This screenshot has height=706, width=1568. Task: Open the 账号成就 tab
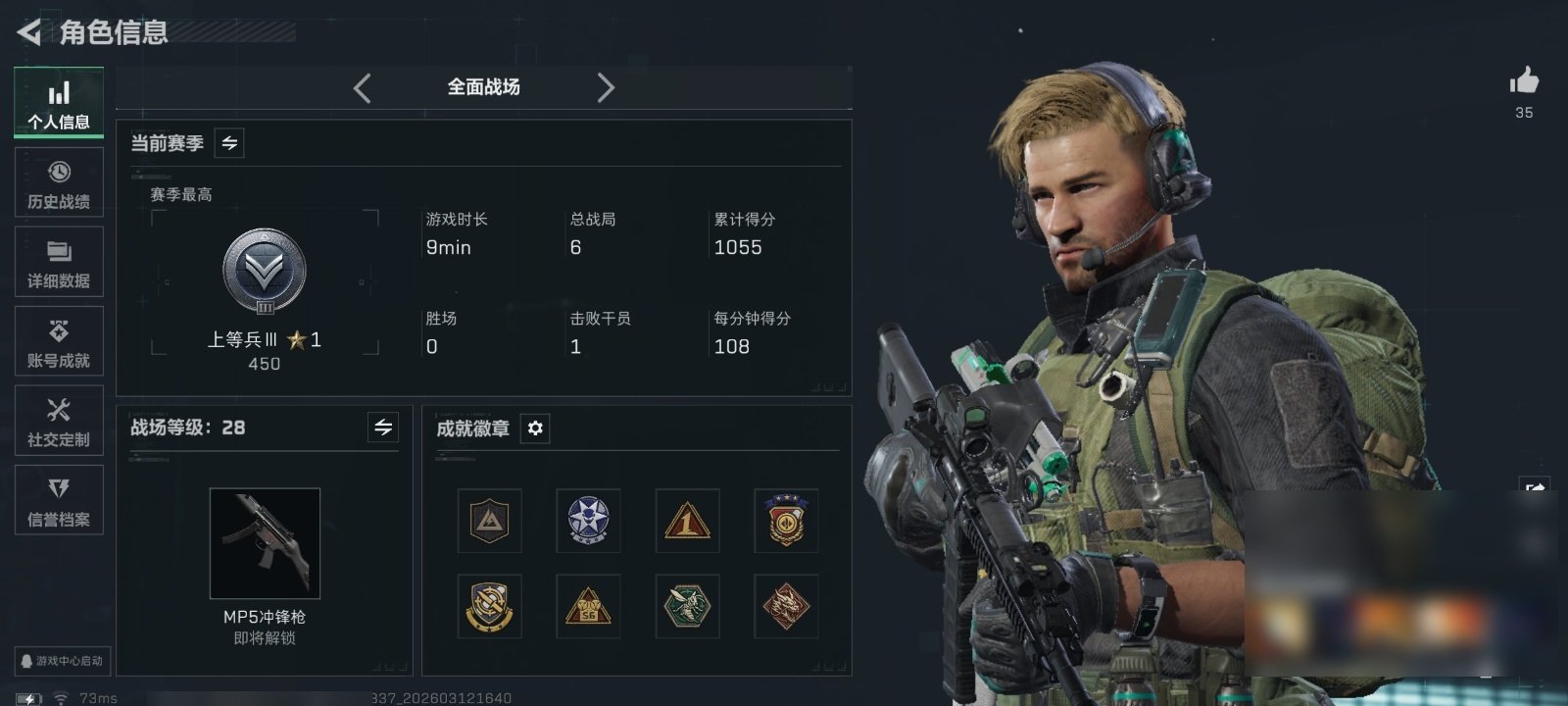click(59, 341)
